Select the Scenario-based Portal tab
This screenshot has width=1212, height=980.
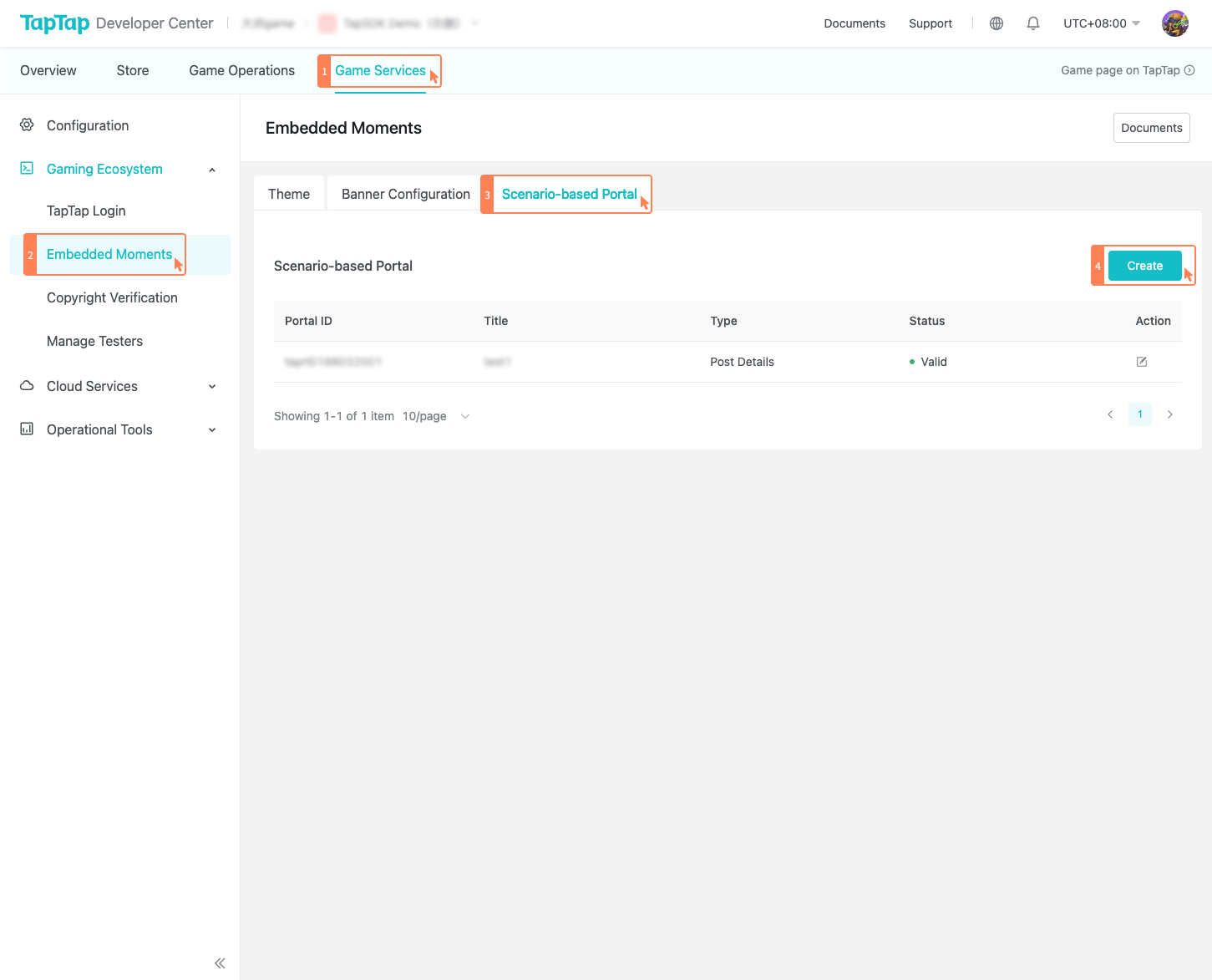(x=570, y=194)
